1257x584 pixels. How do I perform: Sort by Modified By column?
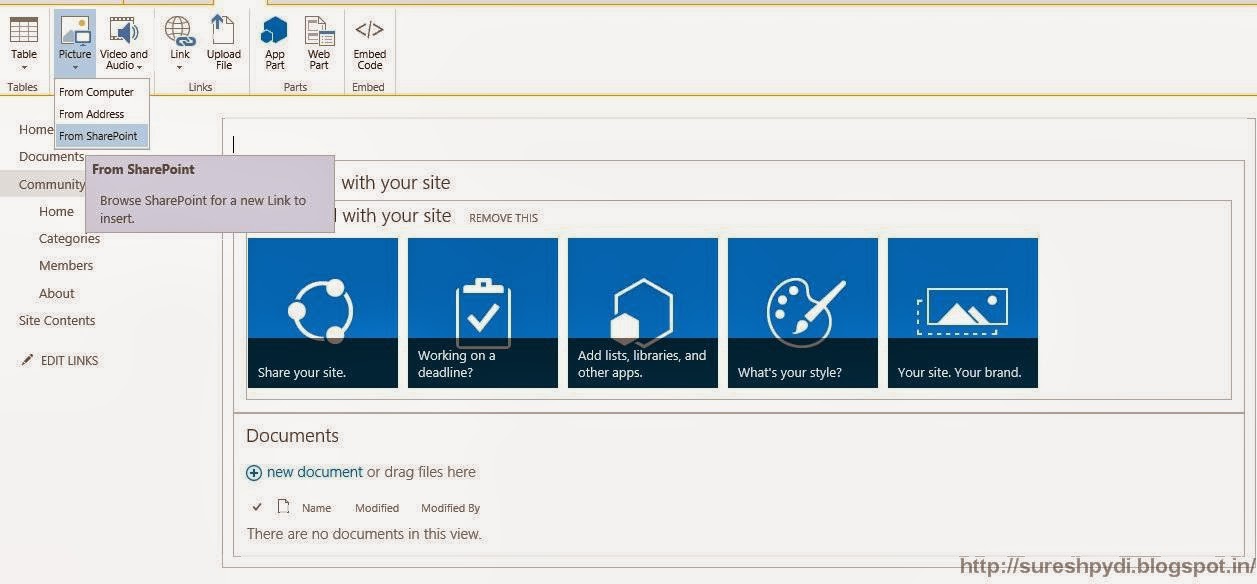tap(450, 508)
